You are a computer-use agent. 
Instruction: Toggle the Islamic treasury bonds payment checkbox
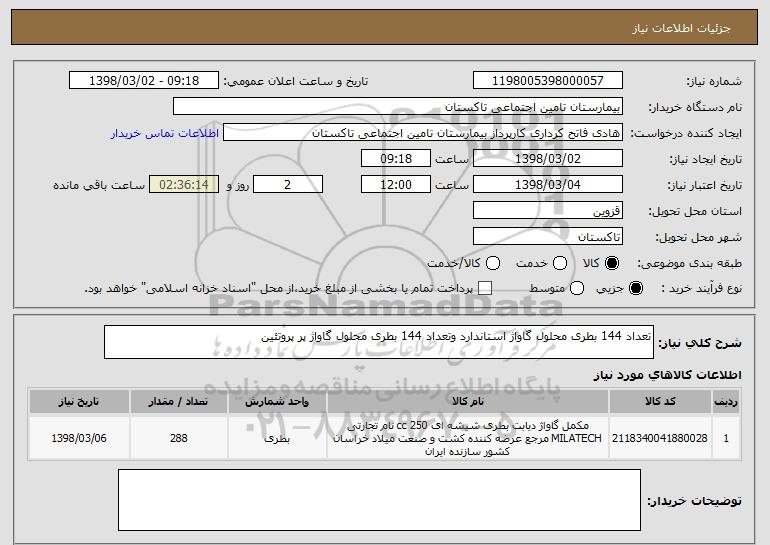(x=485, y=288)
